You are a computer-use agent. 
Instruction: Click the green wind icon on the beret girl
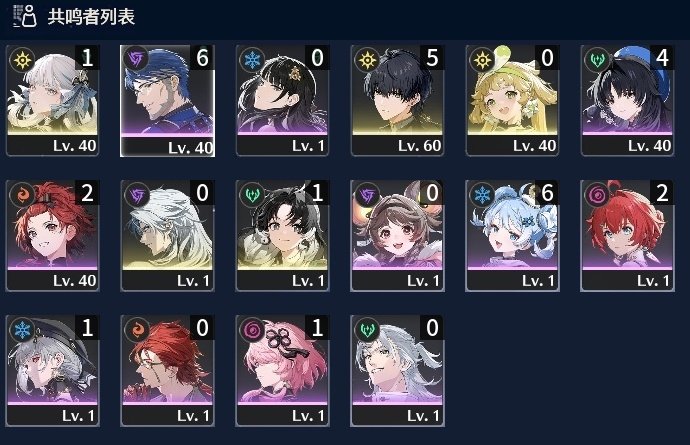click(597, 59)
